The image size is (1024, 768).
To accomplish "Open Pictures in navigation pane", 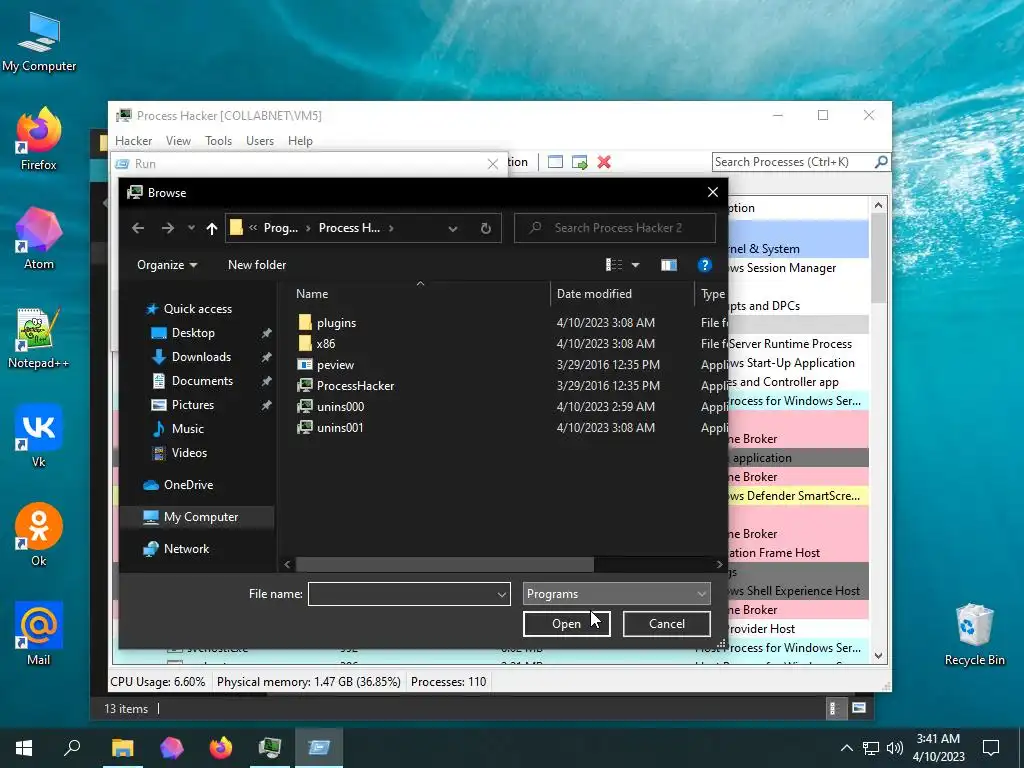I will tap(193, 405).
